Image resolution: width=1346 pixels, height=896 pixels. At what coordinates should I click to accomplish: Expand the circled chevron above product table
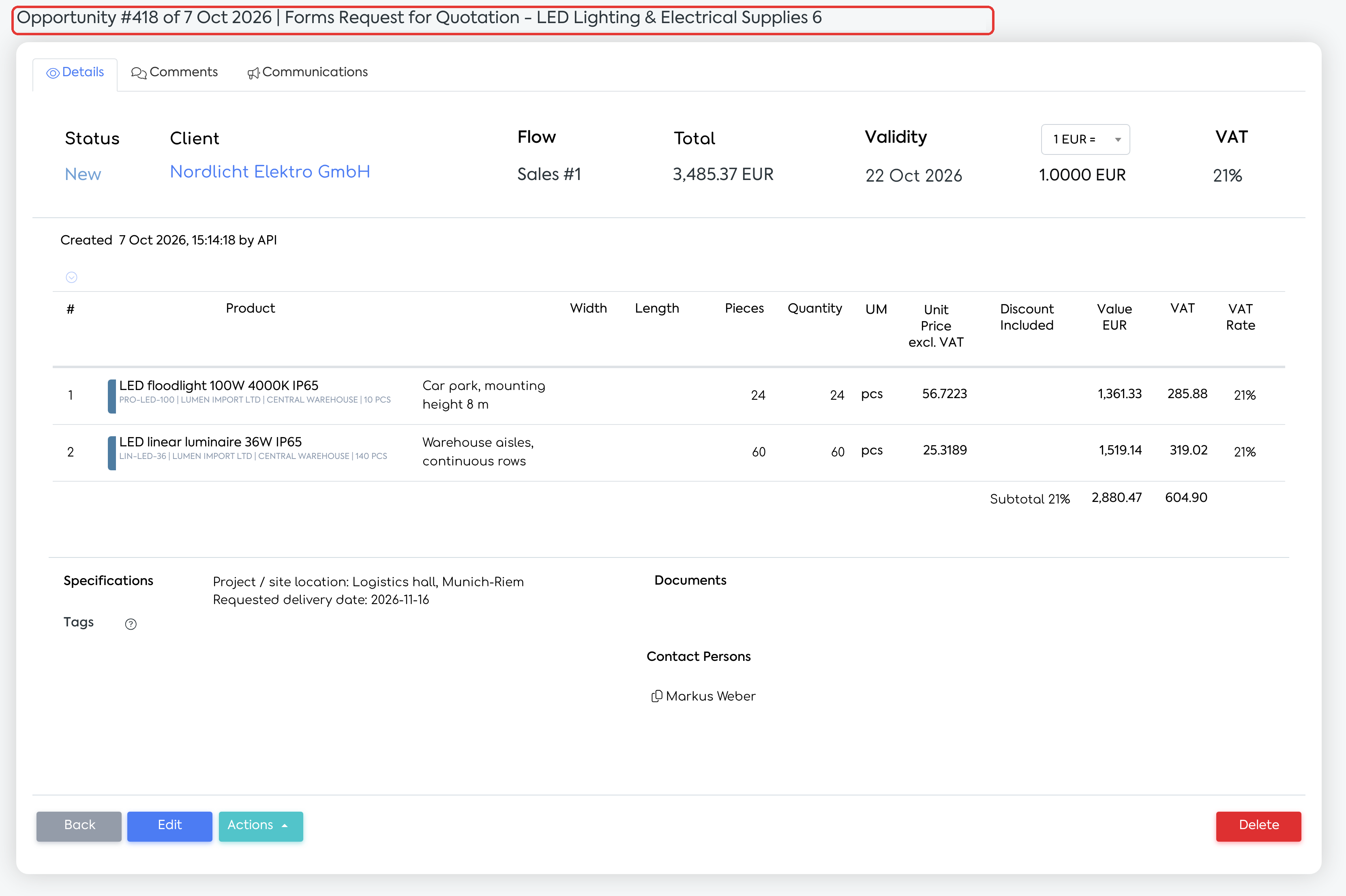71,277
